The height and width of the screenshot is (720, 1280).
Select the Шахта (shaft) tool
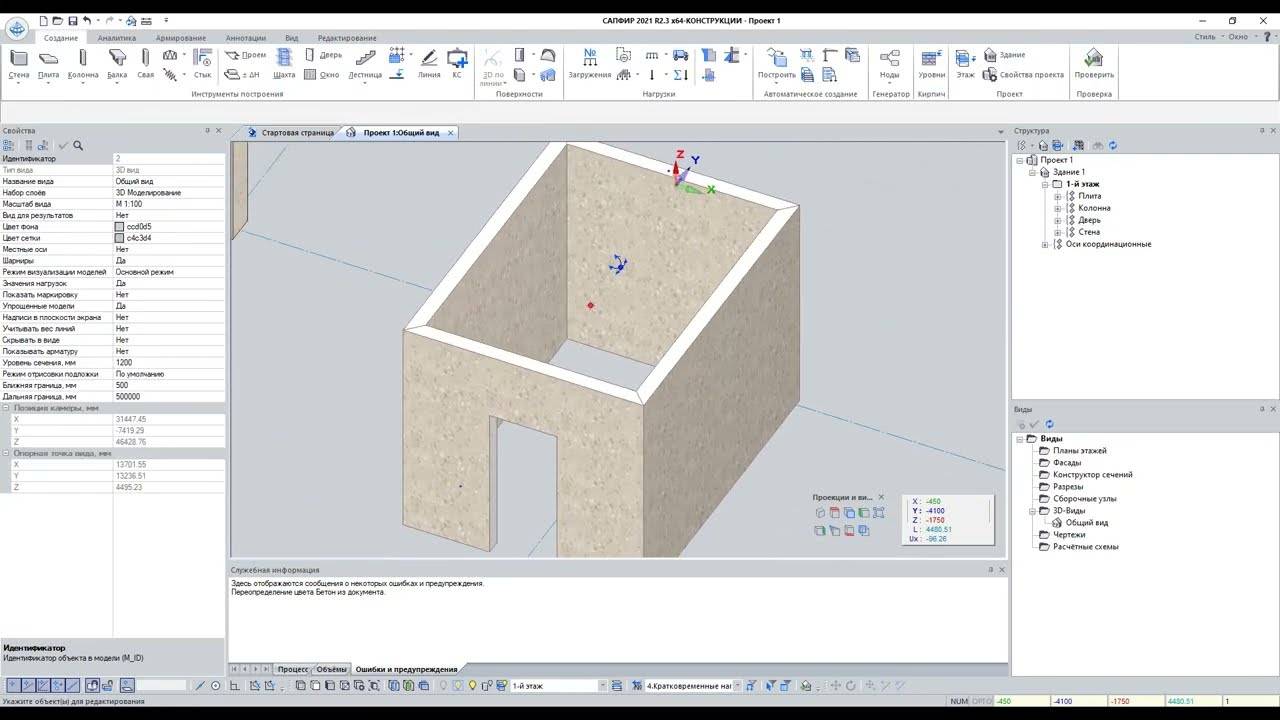(x=284, y=64)
